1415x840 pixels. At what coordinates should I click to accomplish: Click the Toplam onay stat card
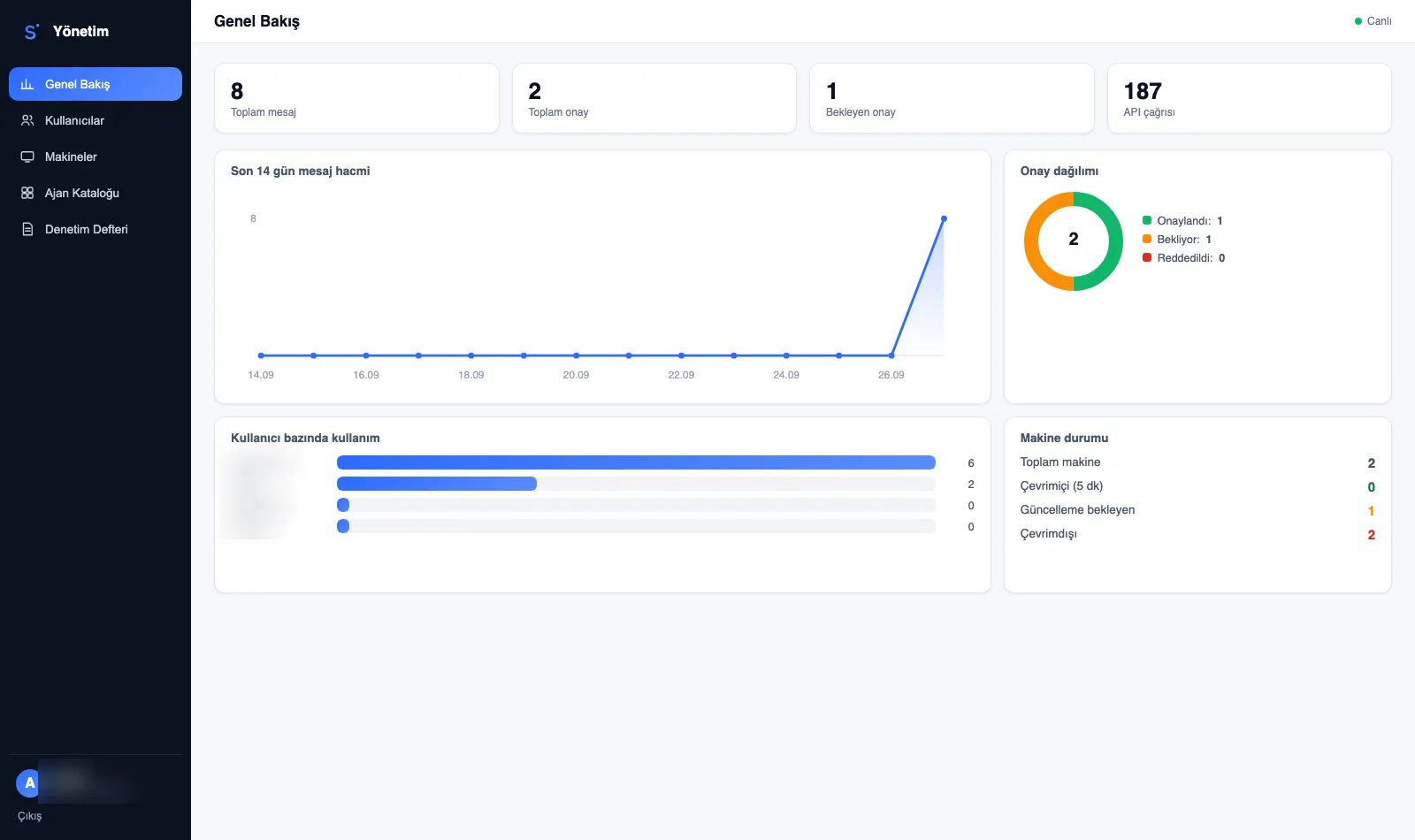click(x=654, y=98)
